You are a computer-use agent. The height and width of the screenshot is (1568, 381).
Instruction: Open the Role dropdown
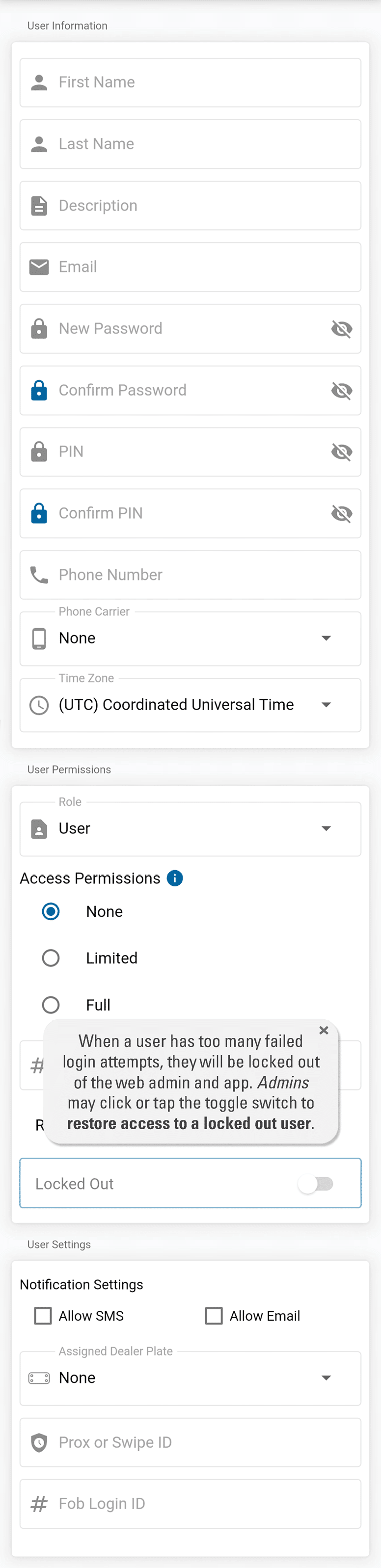(190, 828)
